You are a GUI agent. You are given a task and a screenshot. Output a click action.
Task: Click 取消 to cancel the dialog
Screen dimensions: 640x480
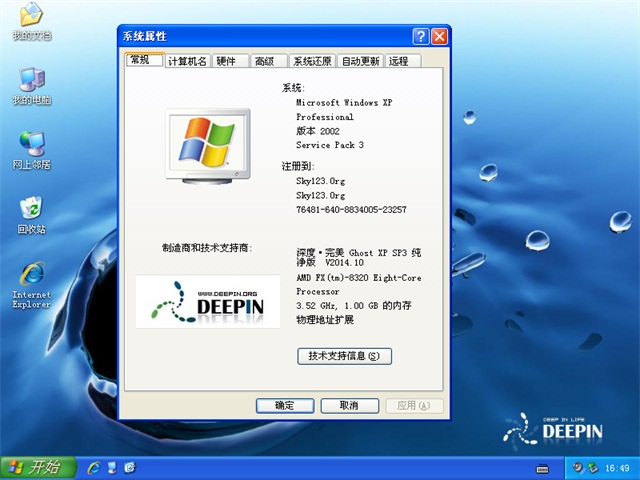pyautogui.click(x=348, y=405)
